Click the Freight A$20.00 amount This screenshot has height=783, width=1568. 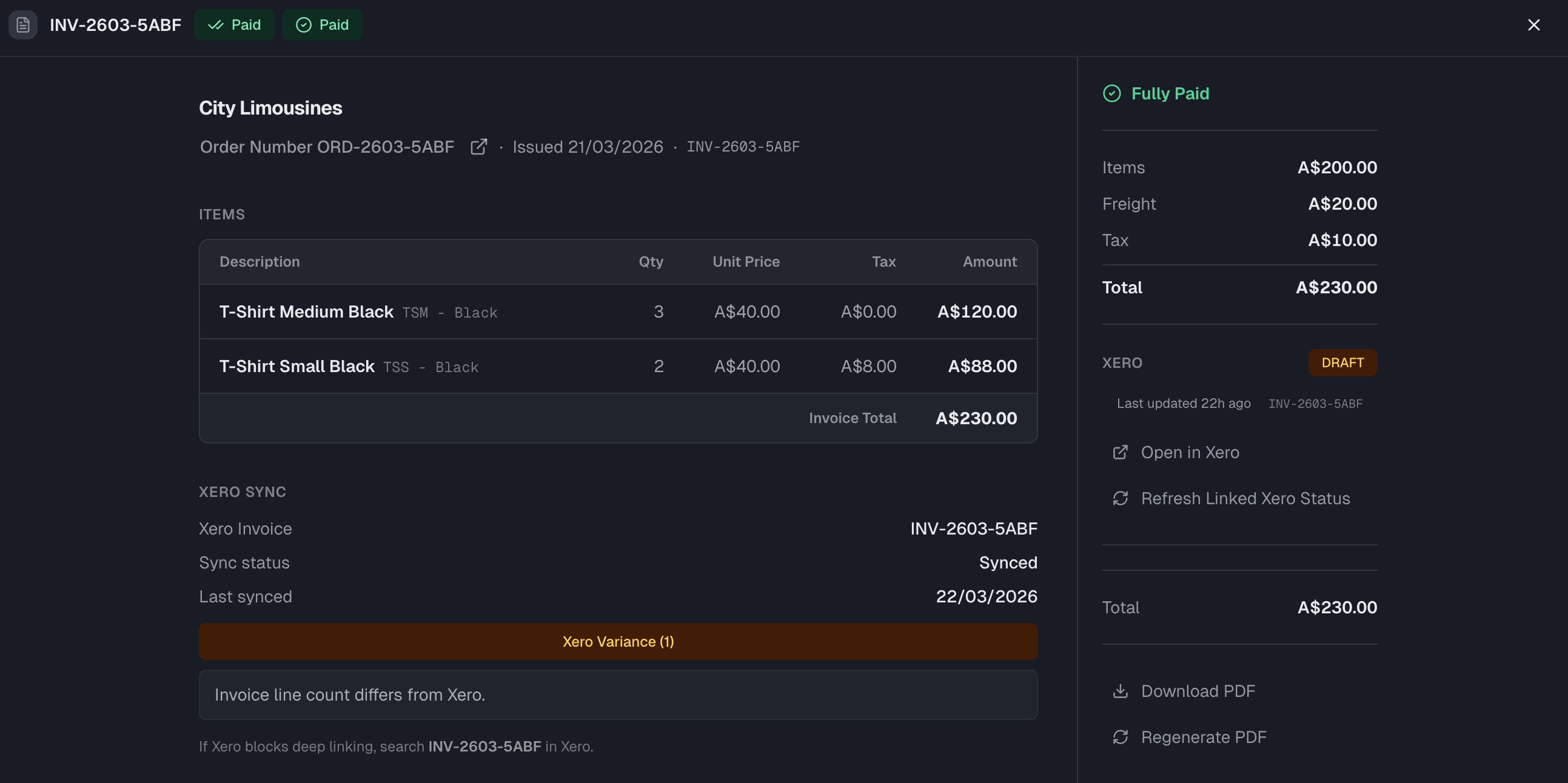coord(1342,204)
